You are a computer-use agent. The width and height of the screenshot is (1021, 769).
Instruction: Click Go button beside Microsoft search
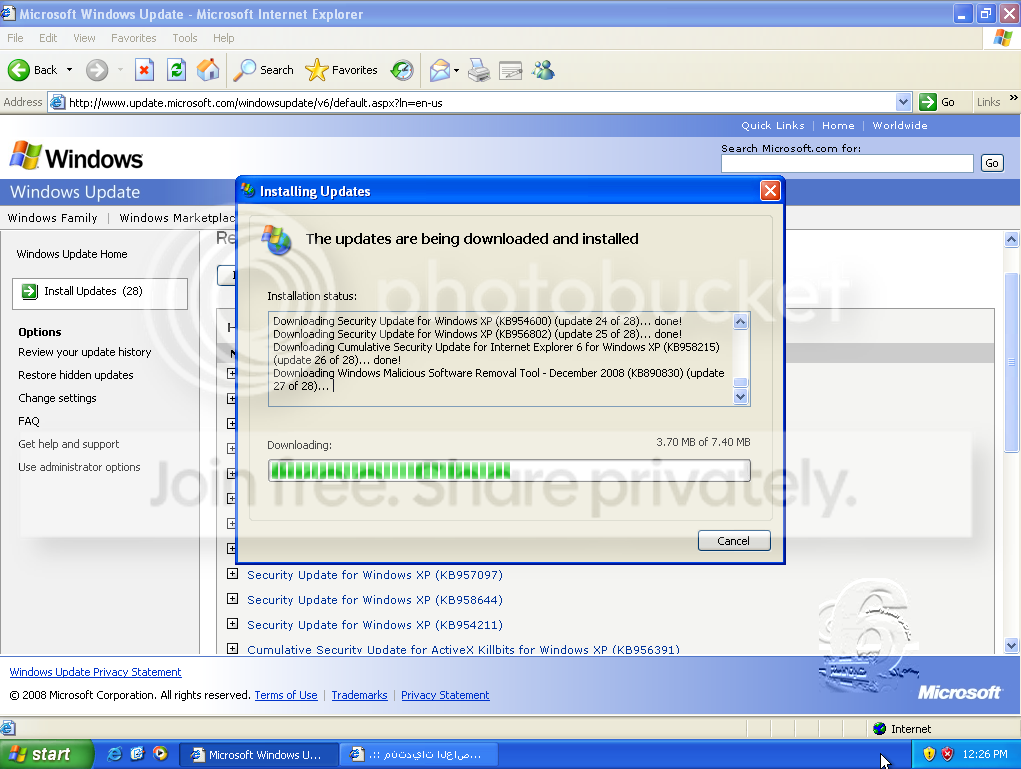(x=992, y=163)
